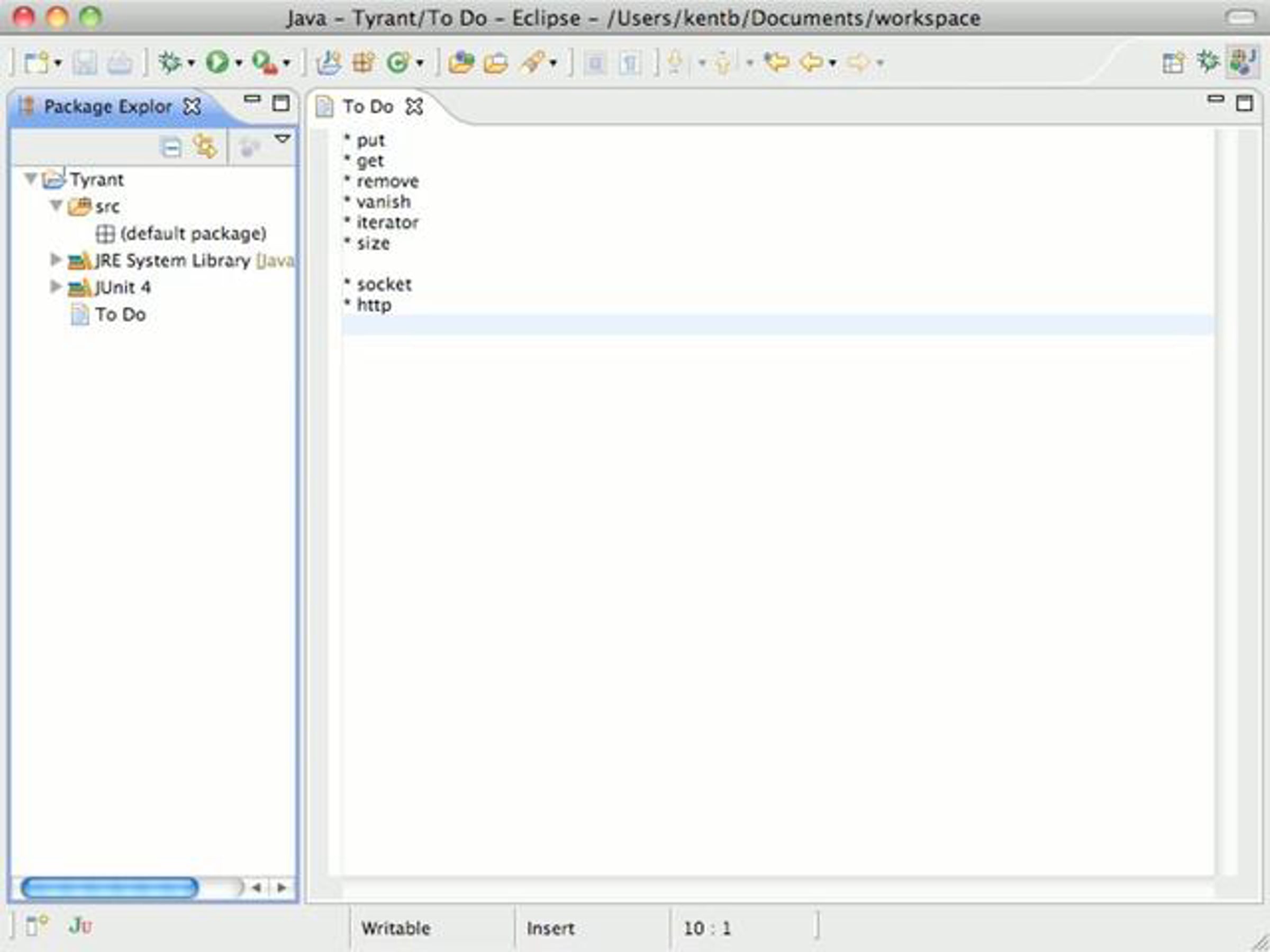Click the Open Task folder icon
1270x952 pixels.
coord(495,62)
